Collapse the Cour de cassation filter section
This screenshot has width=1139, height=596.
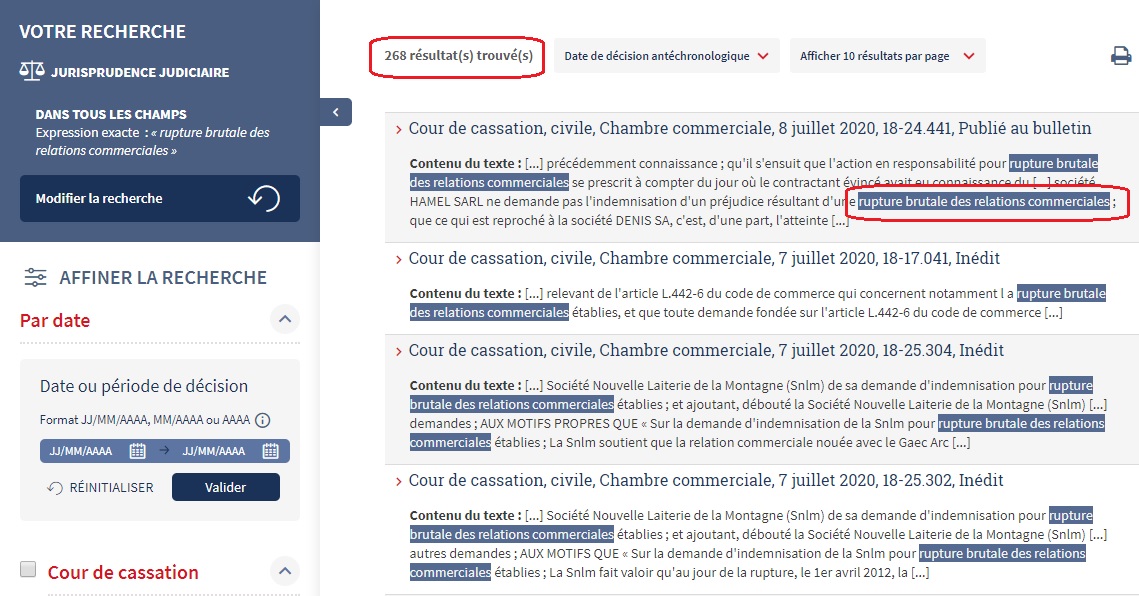click(x=285, y=571)
